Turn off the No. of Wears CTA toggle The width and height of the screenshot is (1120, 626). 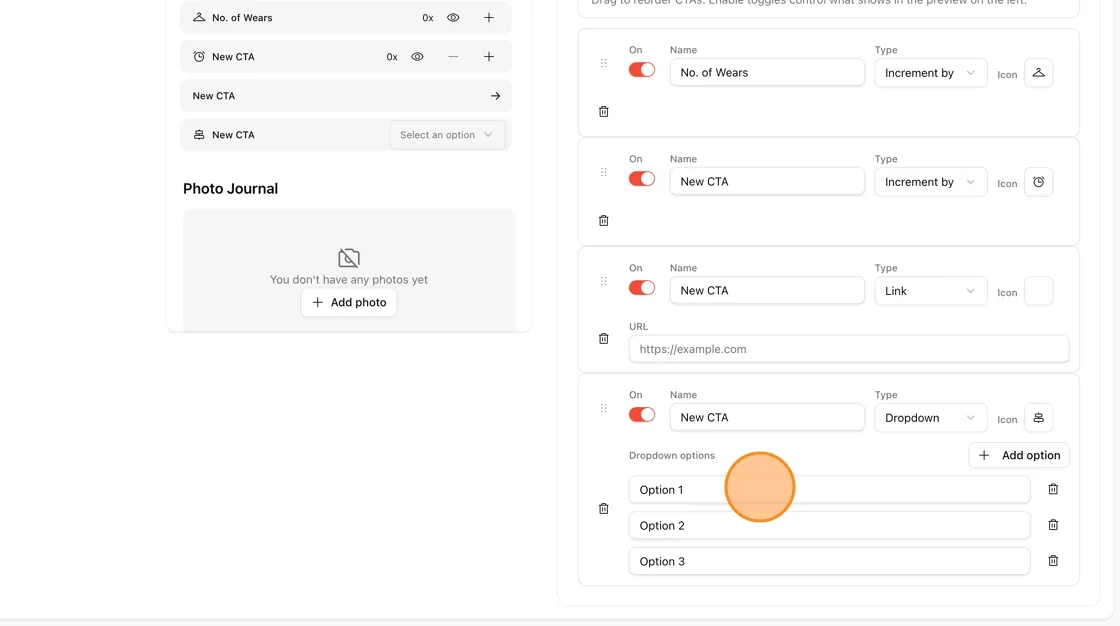(x=641, y=70)
